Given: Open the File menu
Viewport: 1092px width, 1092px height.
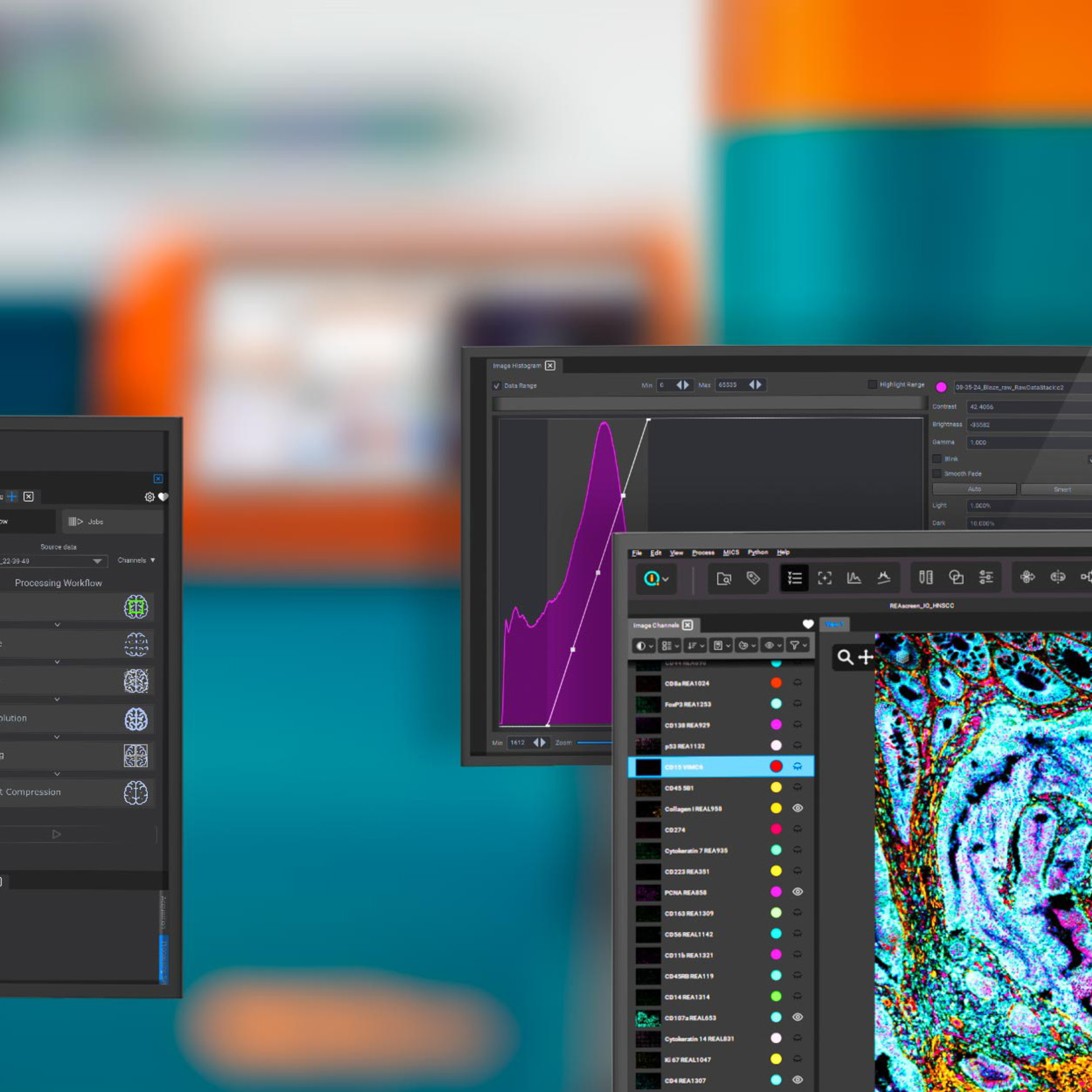Looking at the screenshot, I should coord(636,553).
